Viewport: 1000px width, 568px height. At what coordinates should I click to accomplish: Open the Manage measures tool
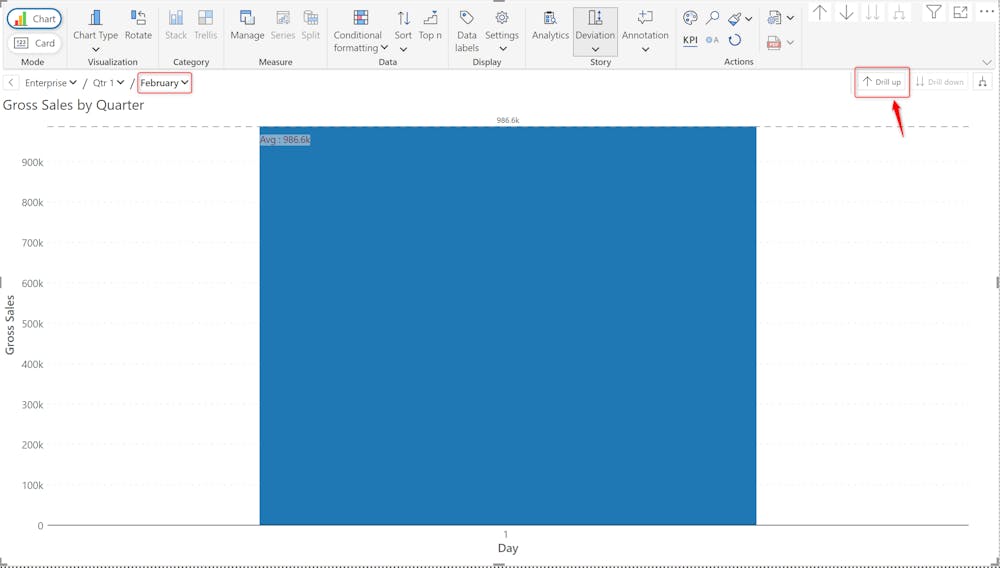click(x=247, y=25)
